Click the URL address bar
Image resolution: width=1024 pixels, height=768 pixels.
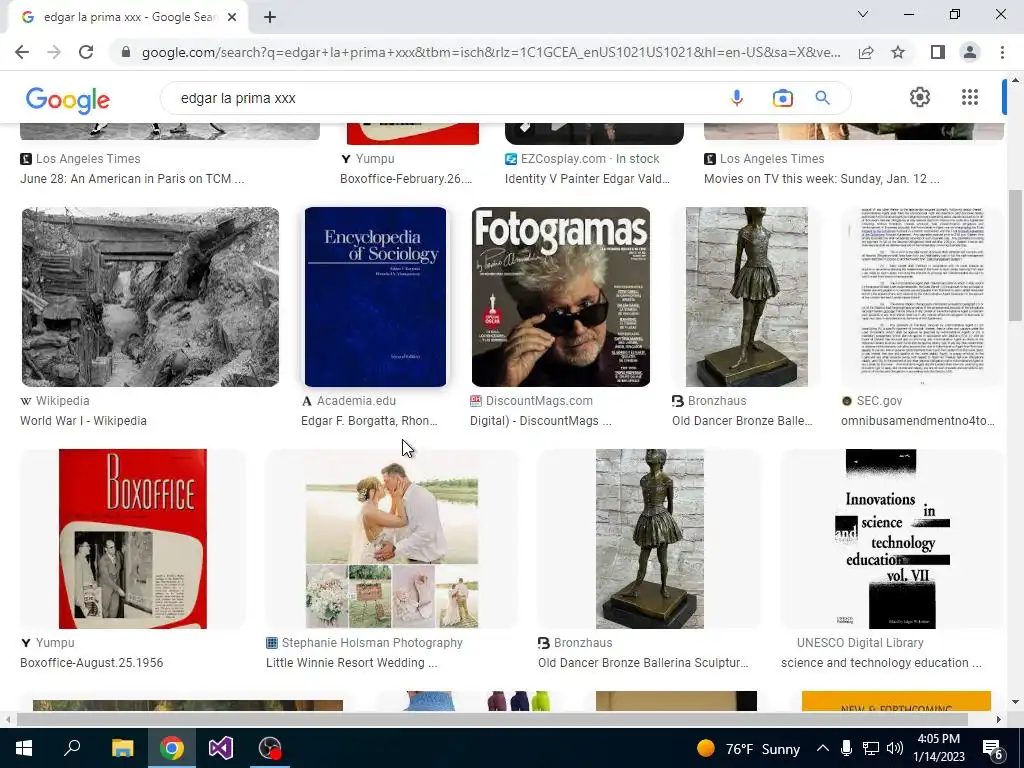490,52
